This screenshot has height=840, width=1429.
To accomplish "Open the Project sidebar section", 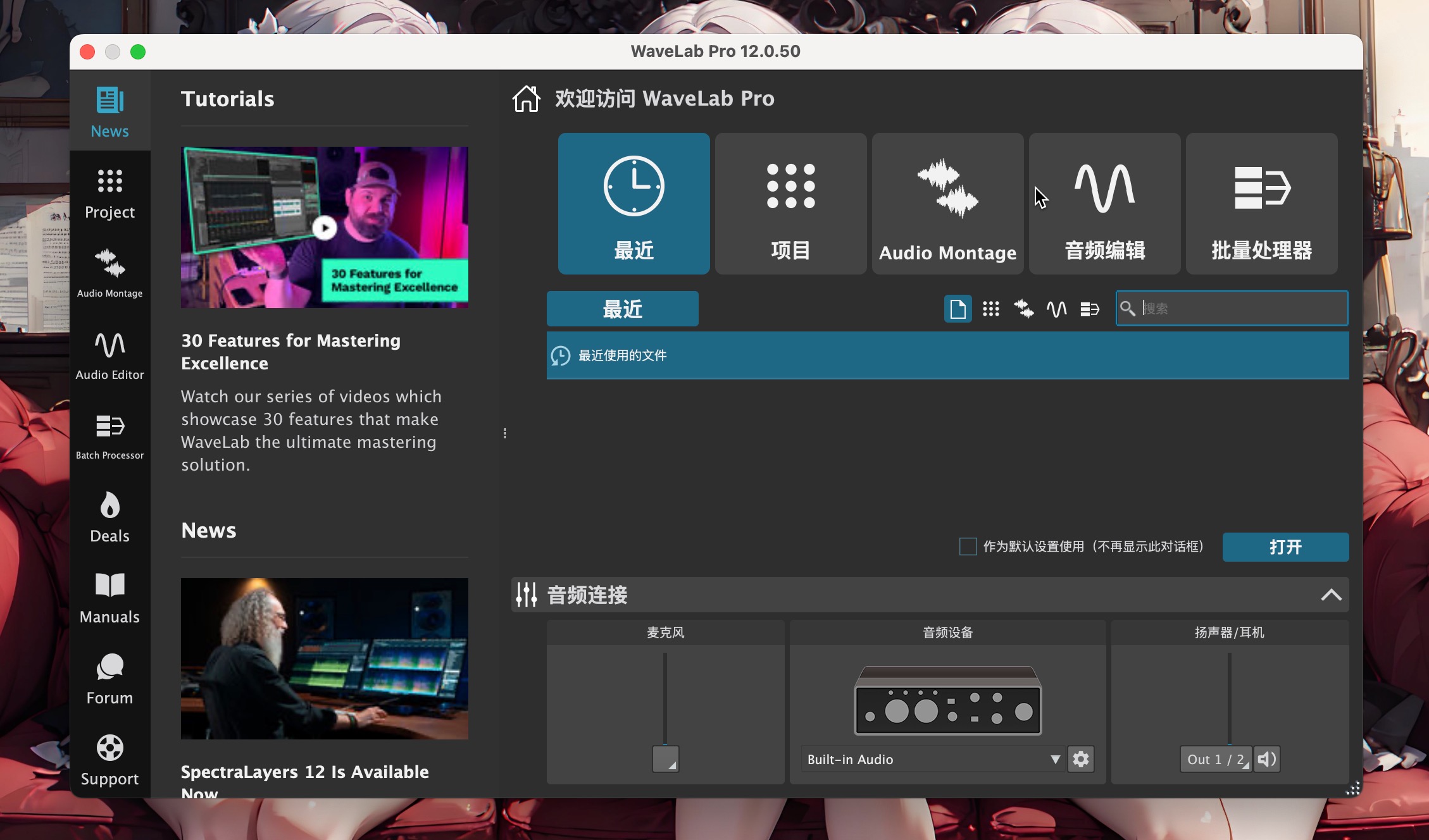I will pyautogui.click(x=109, y=194).
